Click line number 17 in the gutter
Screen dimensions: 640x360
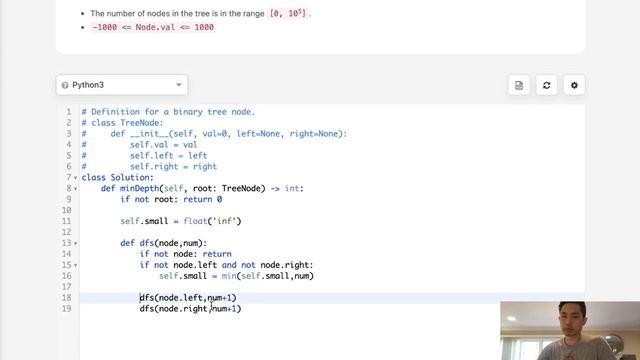[67, 287]
